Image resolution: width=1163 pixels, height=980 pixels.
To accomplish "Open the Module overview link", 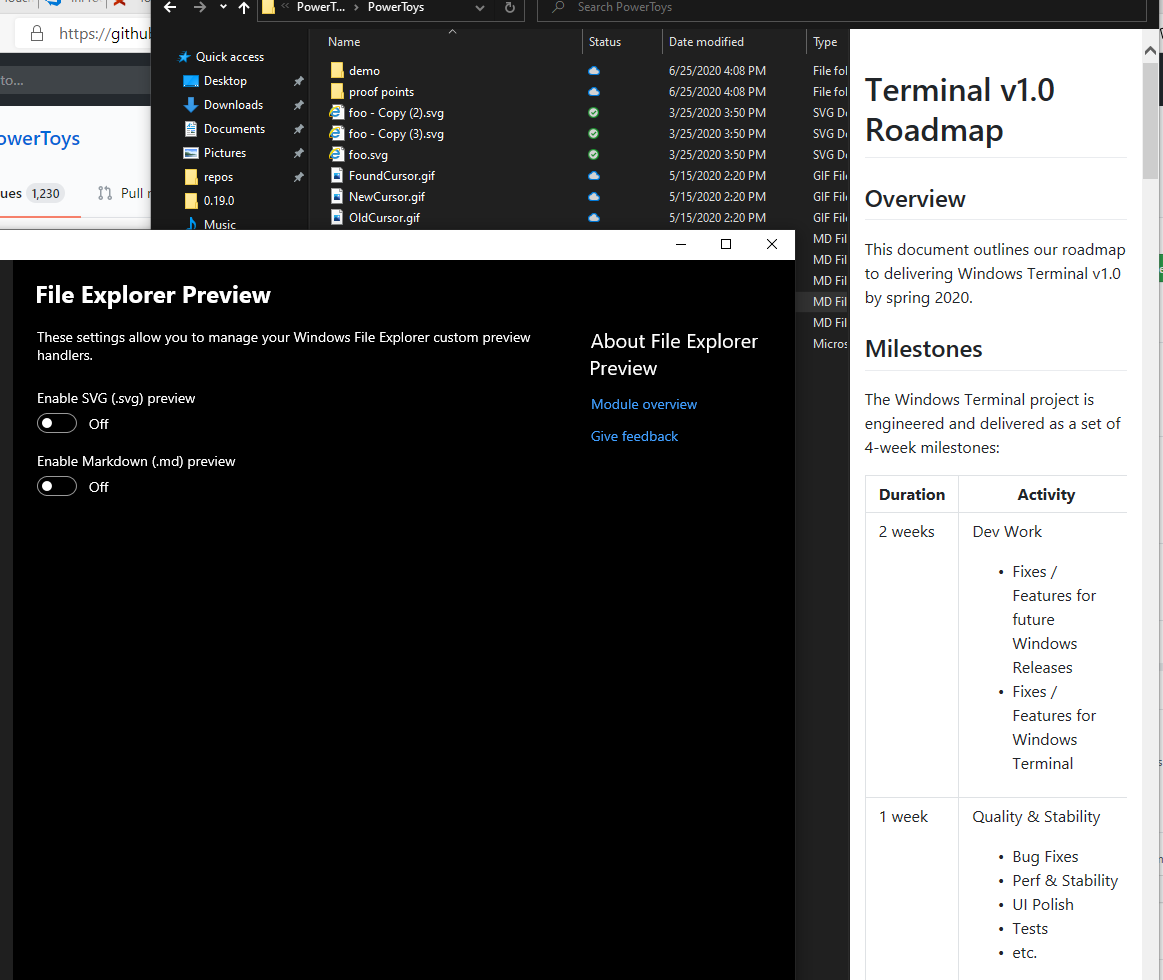I will click(643, 404).
